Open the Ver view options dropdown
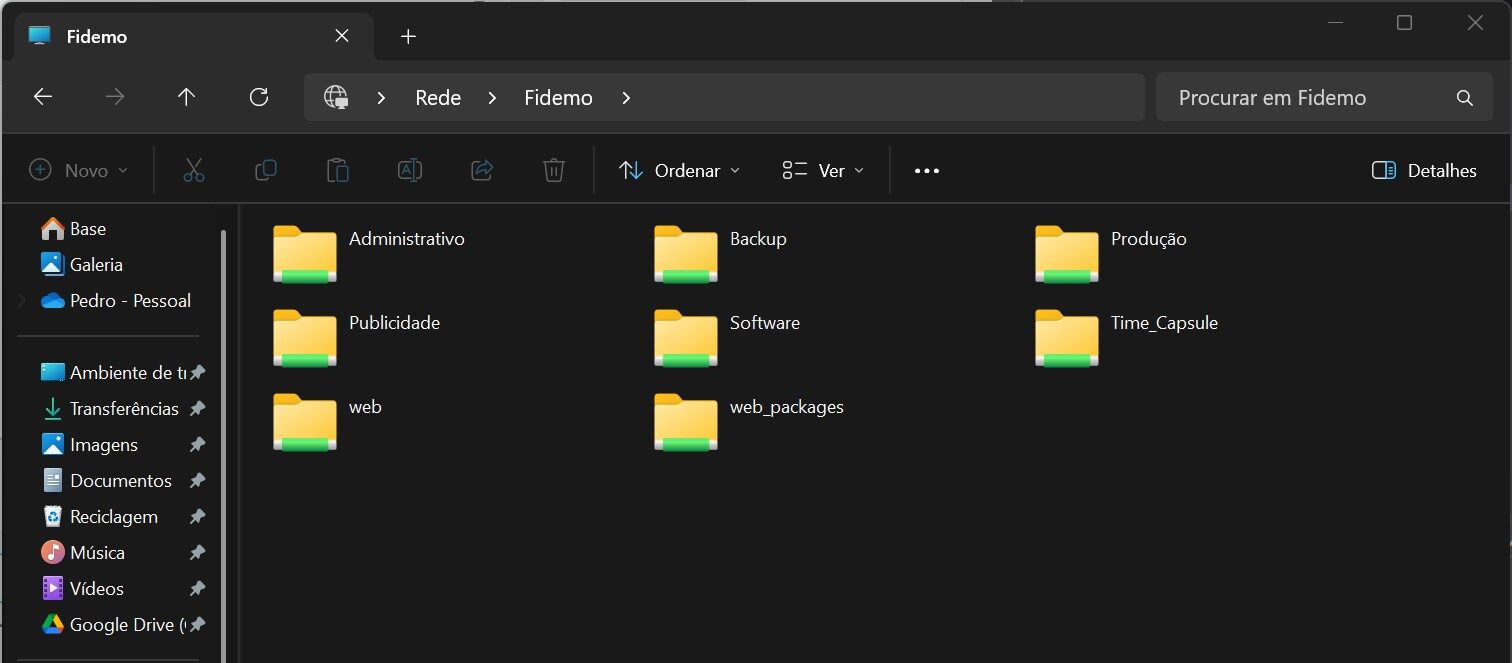 [823, 171]
